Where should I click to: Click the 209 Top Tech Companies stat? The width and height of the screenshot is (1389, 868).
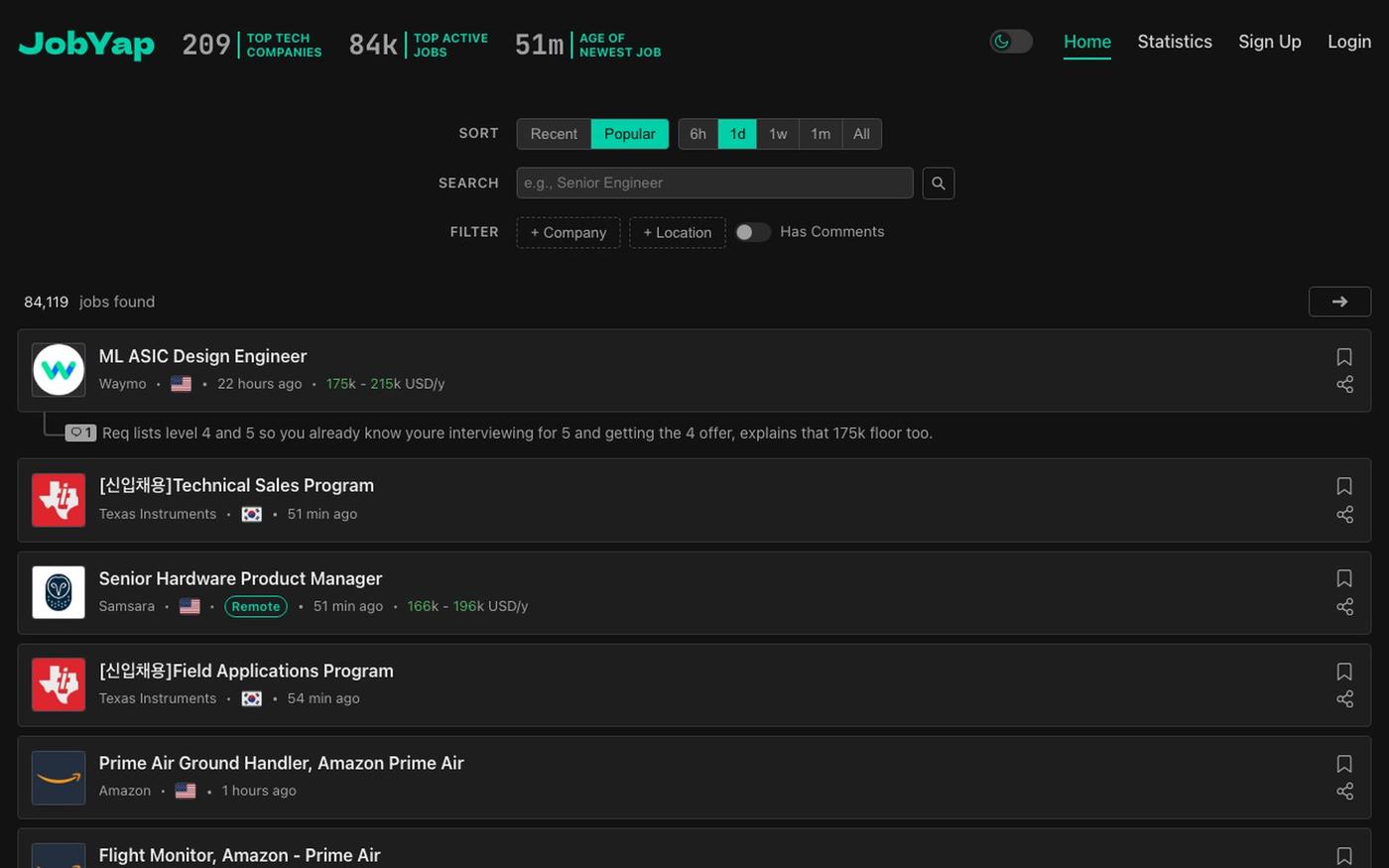pos(252,45)
